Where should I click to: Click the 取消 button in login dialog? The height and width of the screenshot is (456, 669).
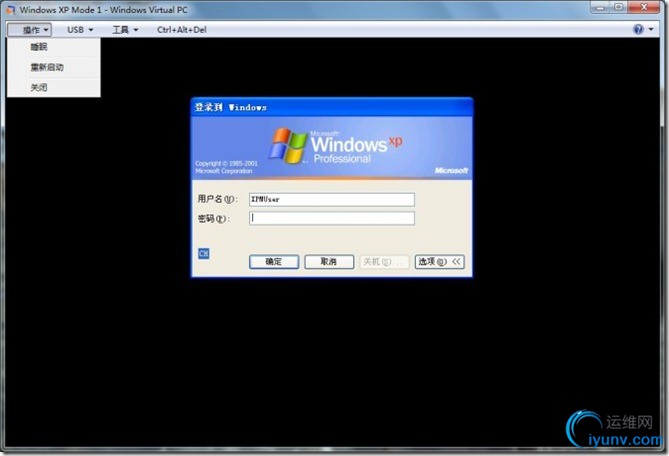coord(329,261)
